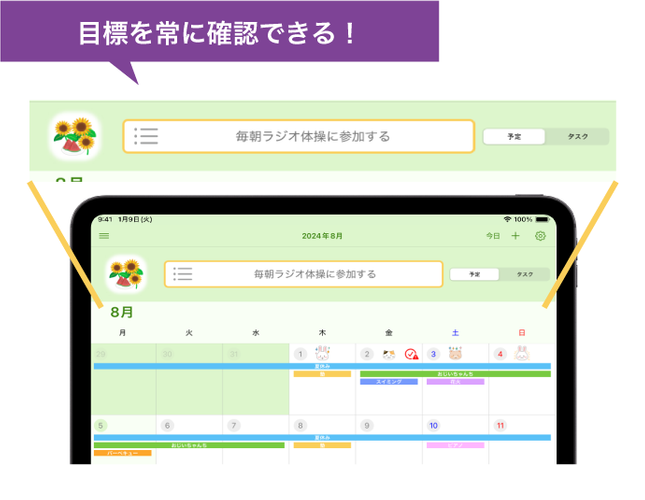Screen dimensions: 645x500
Task: Click the list icon in the tablet goal field
Action: pos(183,273)
